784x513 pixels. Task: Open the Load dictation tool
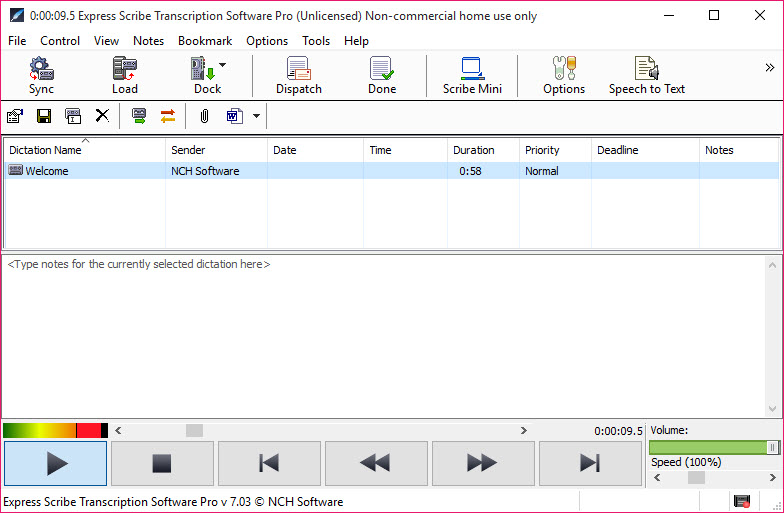(x=124, y=75)
